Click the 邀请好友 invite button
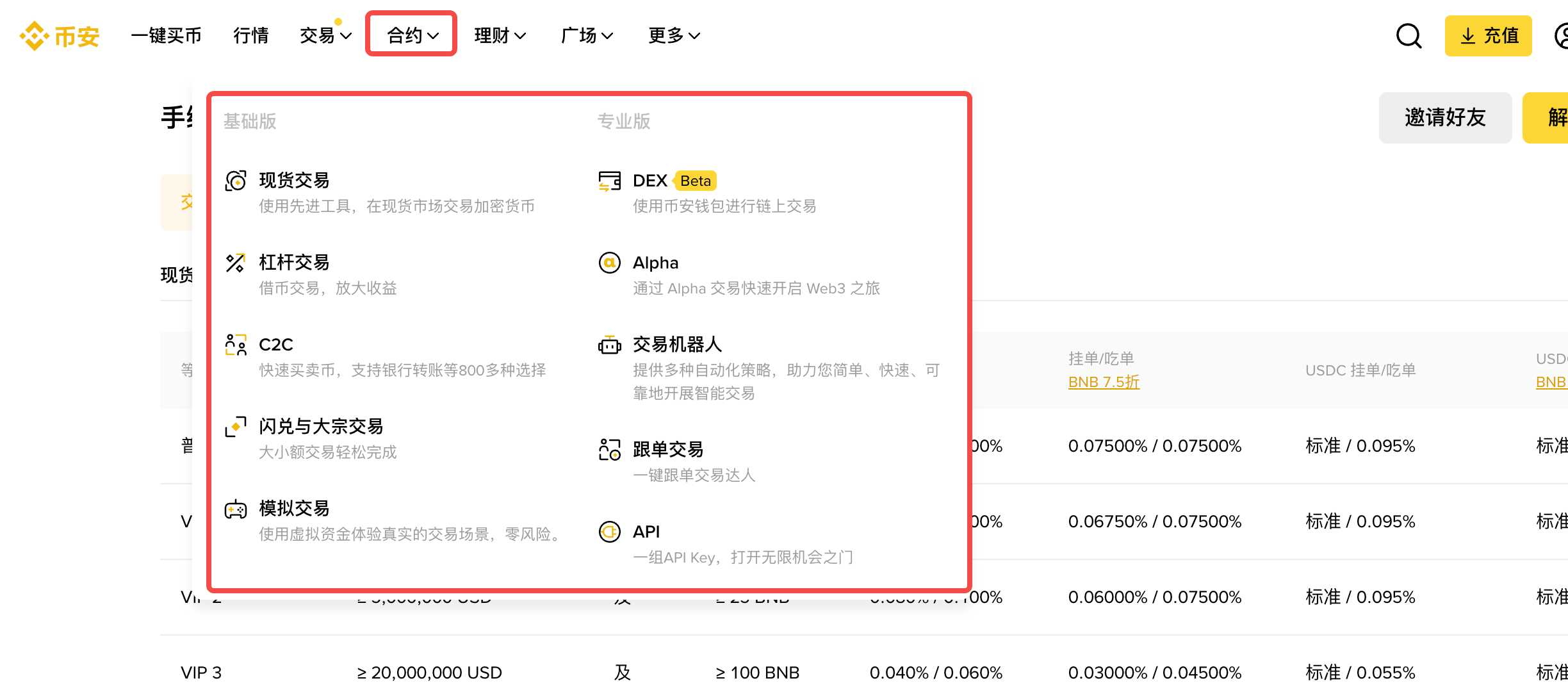This screenshot has width=1568, height=683. [x=1445, y=118]
